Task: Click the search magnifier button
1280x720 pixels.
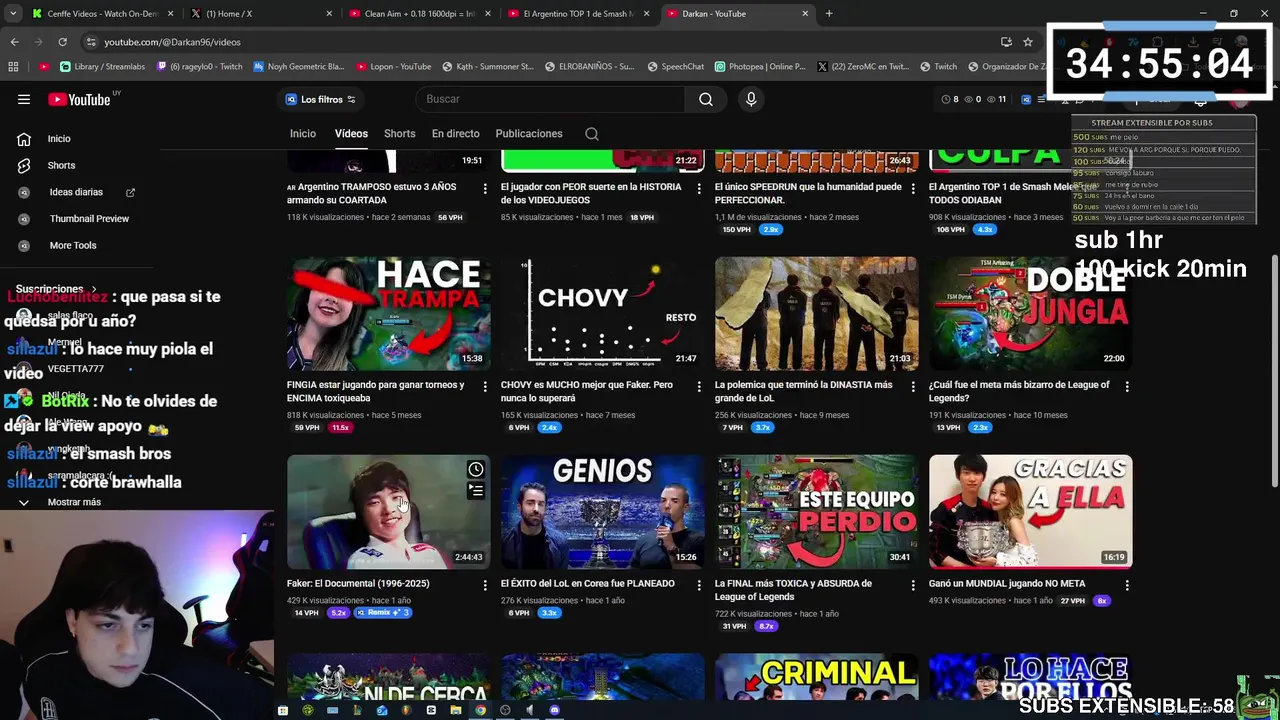Action: click(x=706, y=99)
